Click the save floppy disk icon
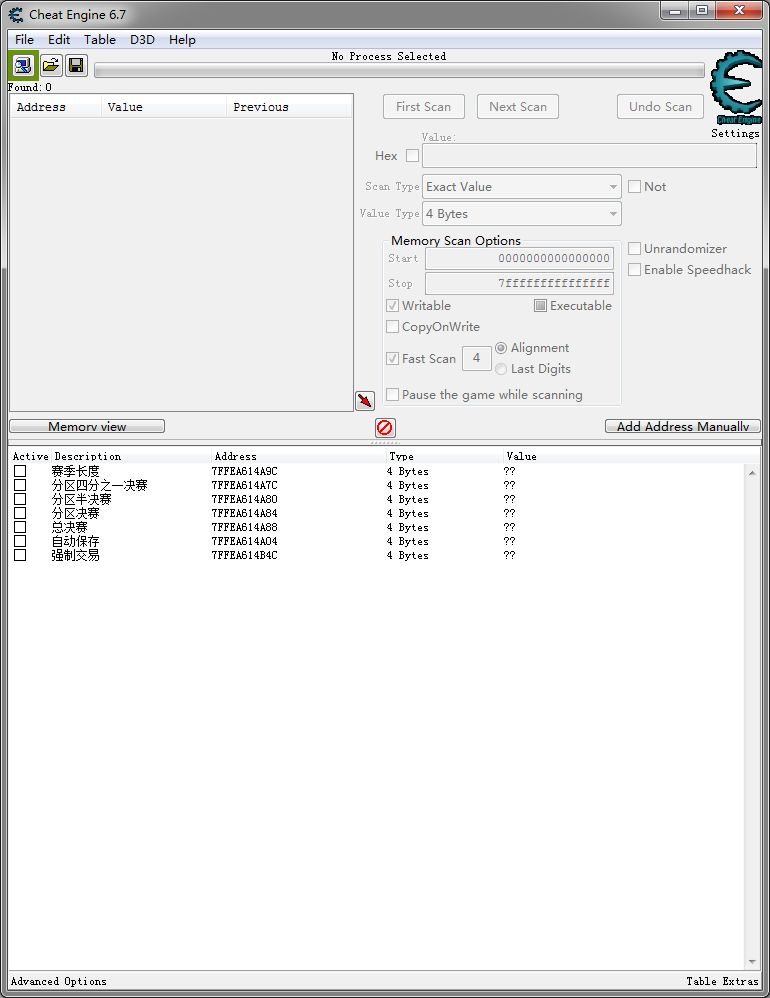Image resolution: width=770 pixels, height=998 pixels. tap(76, 65)
